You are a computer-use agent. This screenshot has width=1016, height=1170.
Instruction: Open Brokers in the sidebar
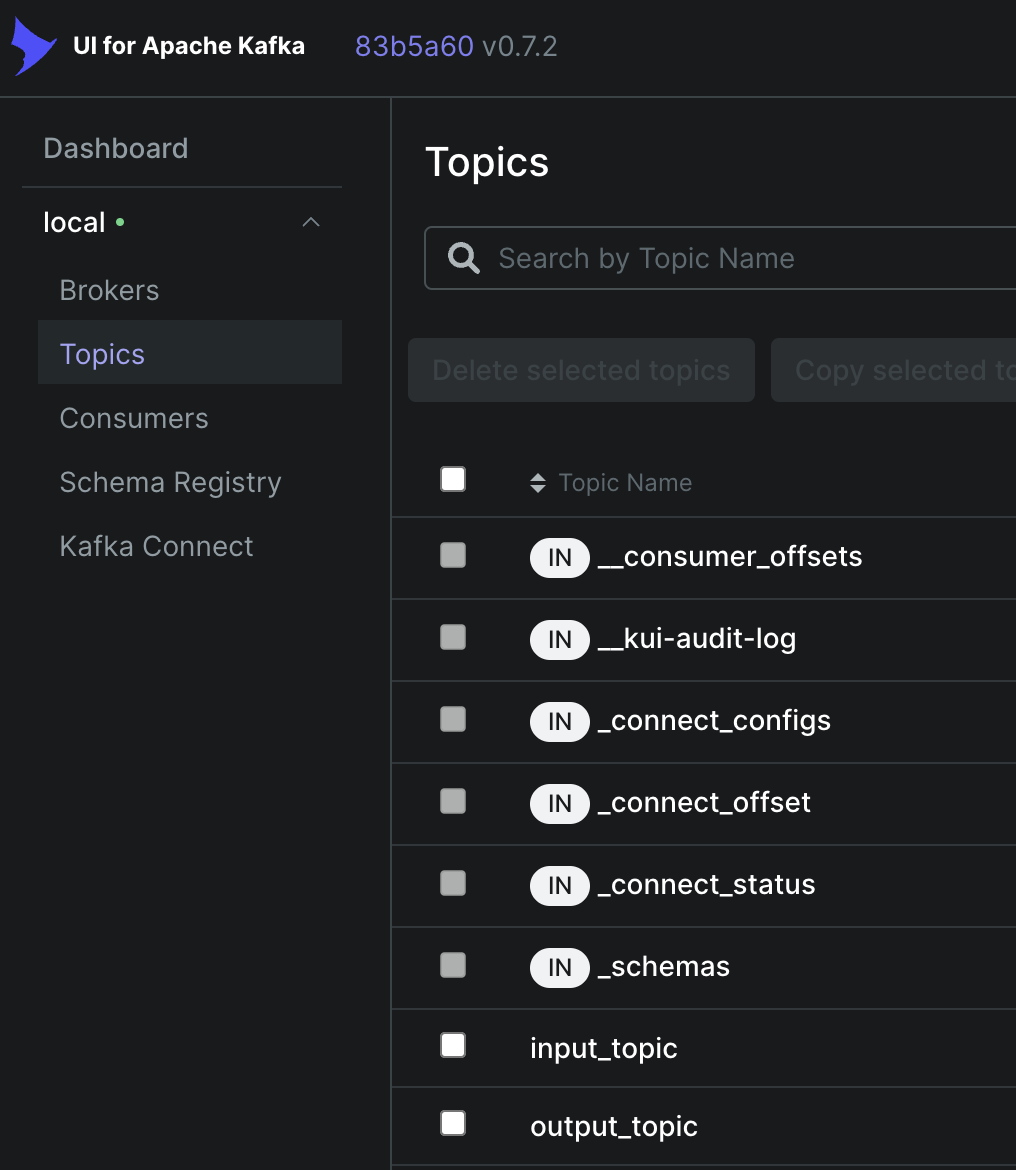tap(109, 290)
